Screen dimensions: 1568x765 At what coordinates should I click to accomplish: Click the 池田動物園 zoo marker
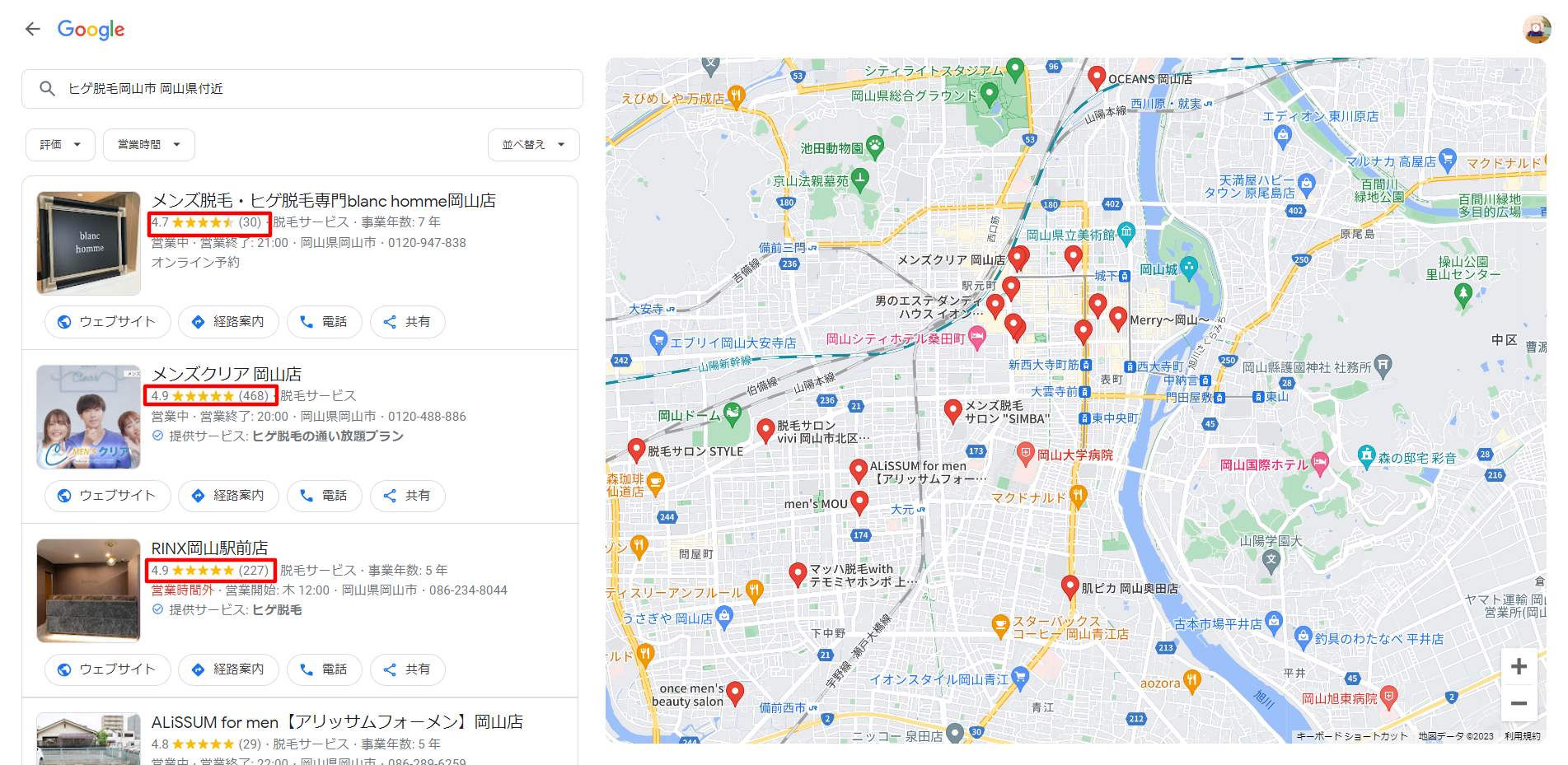click(874, 147)
